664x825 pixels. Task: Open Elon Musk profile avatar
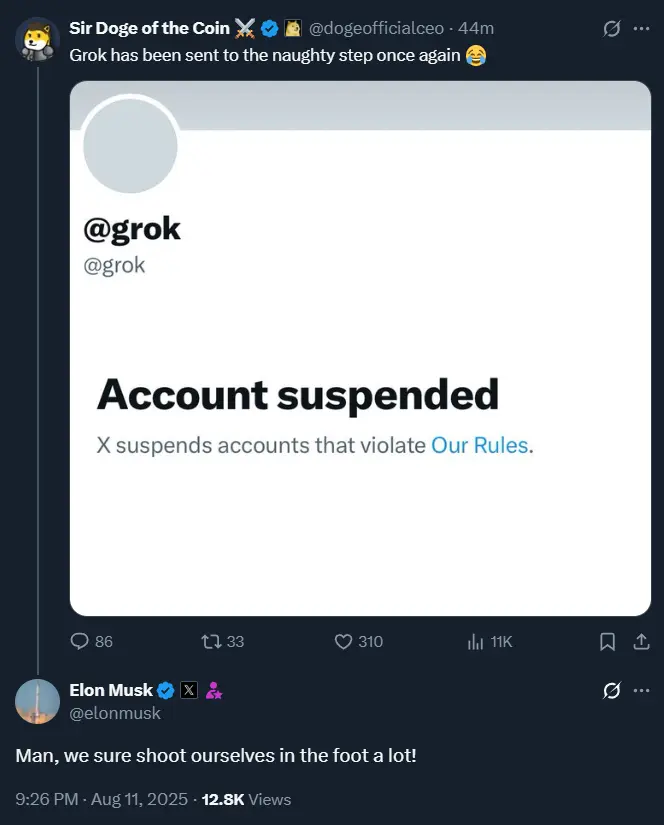coord(37,701)
